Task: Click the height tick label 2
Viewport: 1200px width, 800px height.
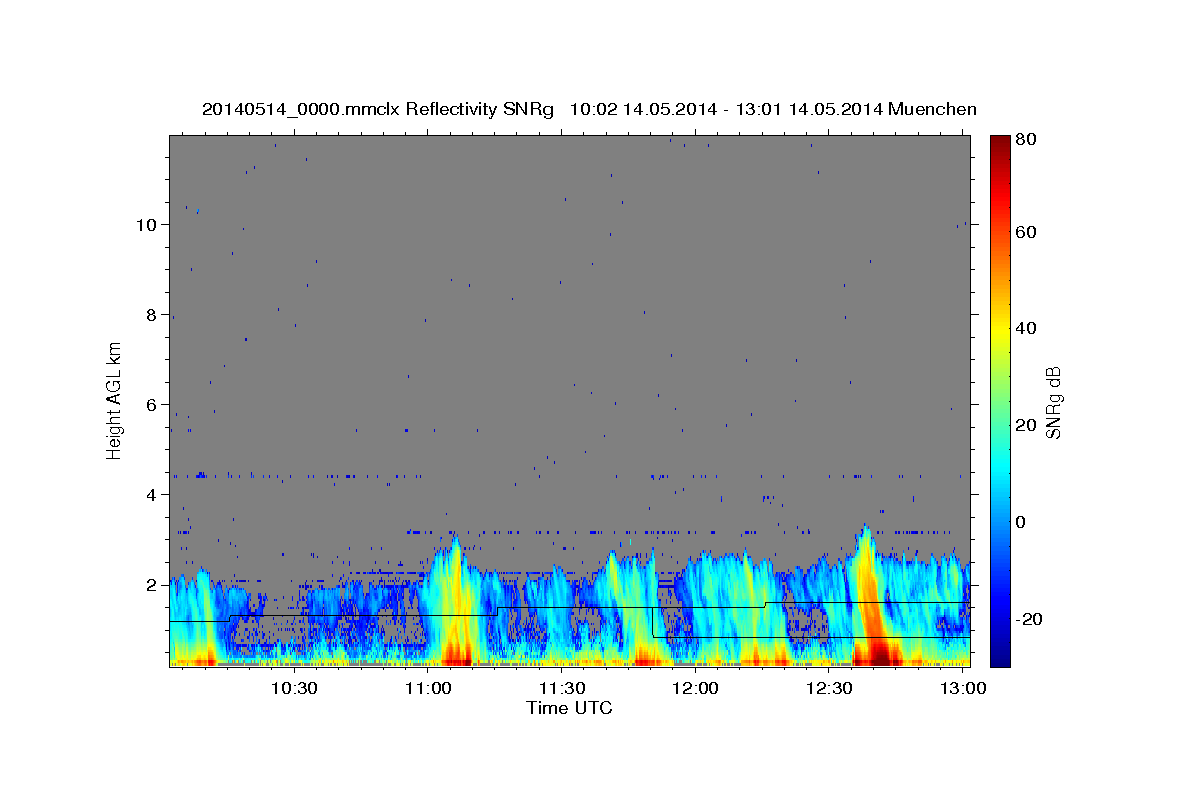Action: pos(152,585)
